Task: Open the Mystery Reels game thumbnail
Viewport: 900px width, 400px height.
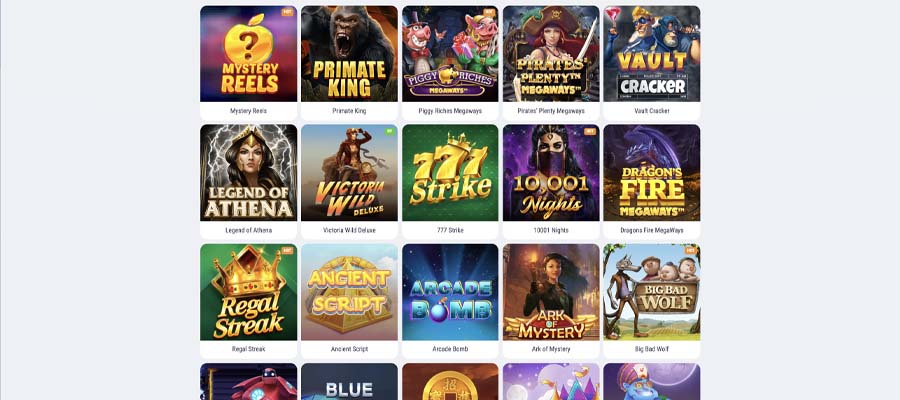Action: [249, 54]
